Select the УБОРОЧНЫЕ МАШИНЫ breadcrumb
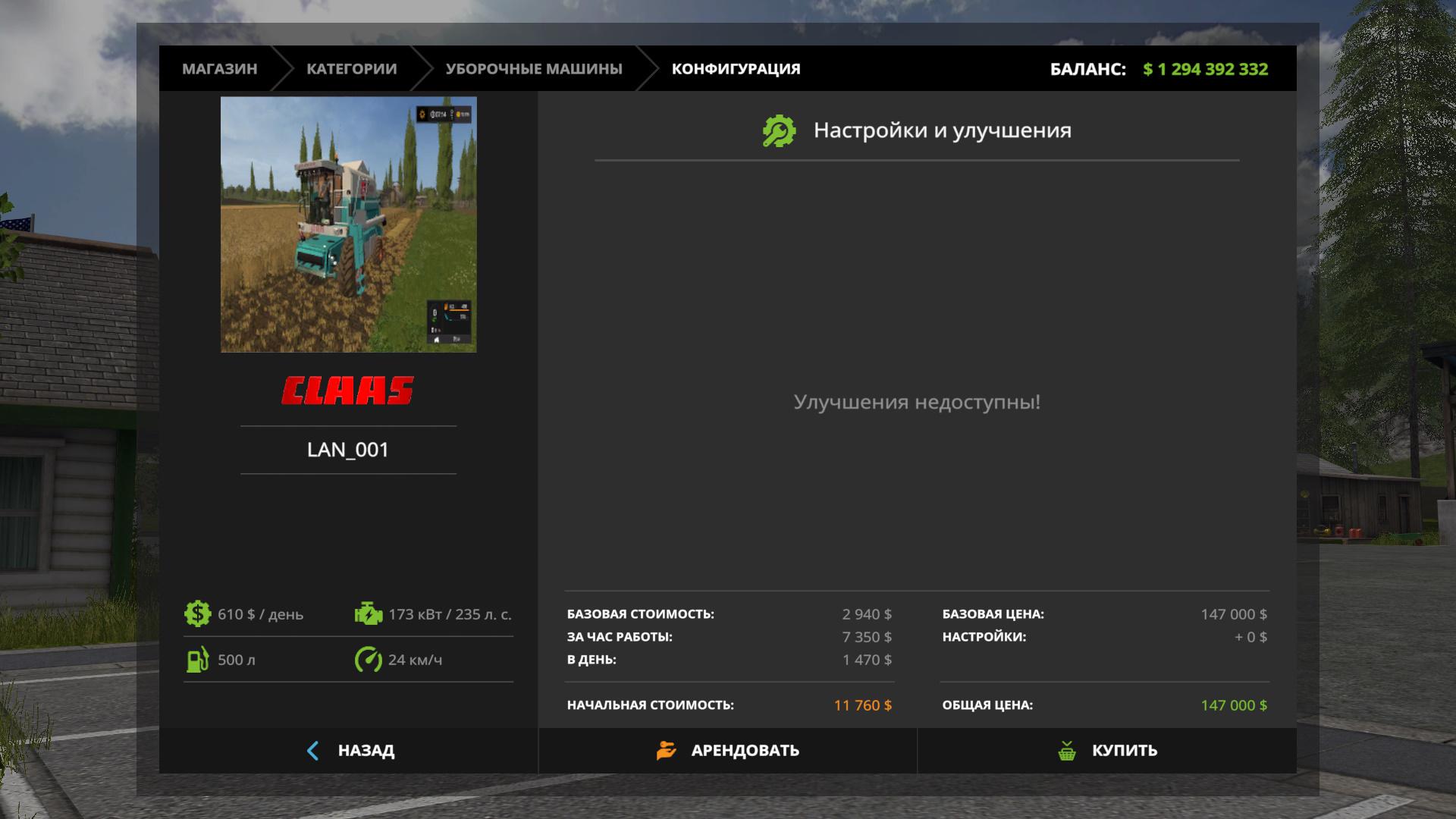1456x819 pixels. 534,69
